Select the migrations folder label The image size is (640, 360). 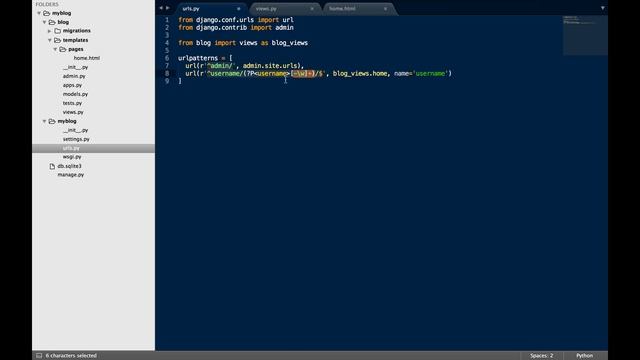pyautogui.click(x=77, y=31)
